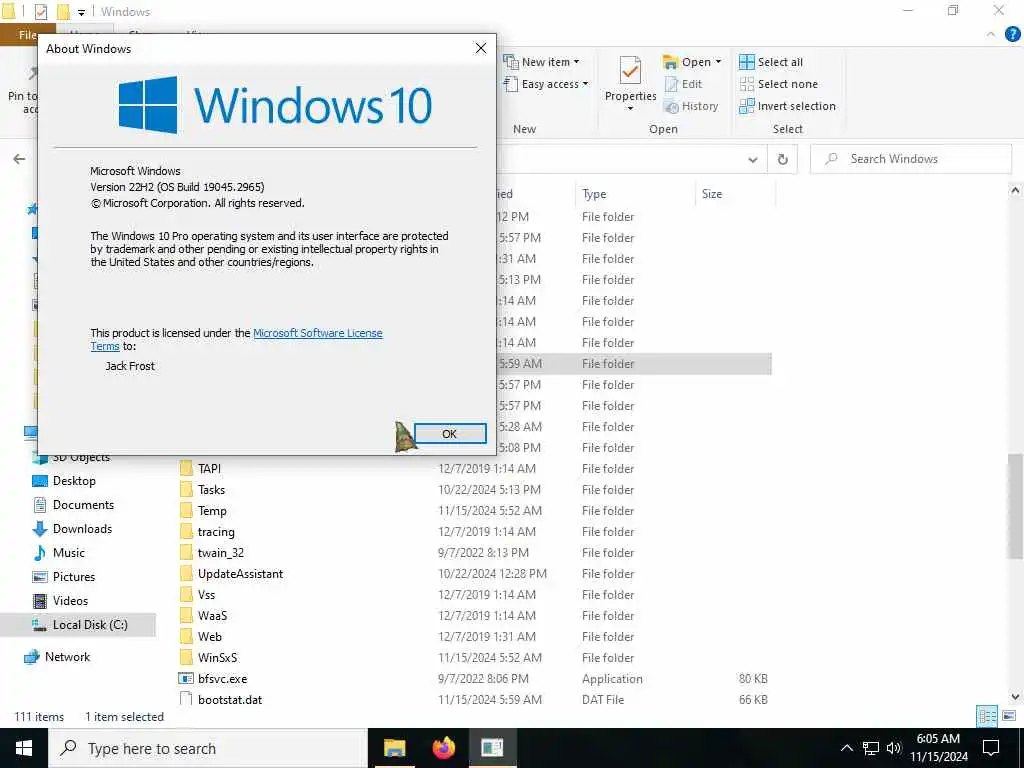The image size is (1024, 768).
Task: Click the About Windows taskbar icon
Action: tap(493, 748)
